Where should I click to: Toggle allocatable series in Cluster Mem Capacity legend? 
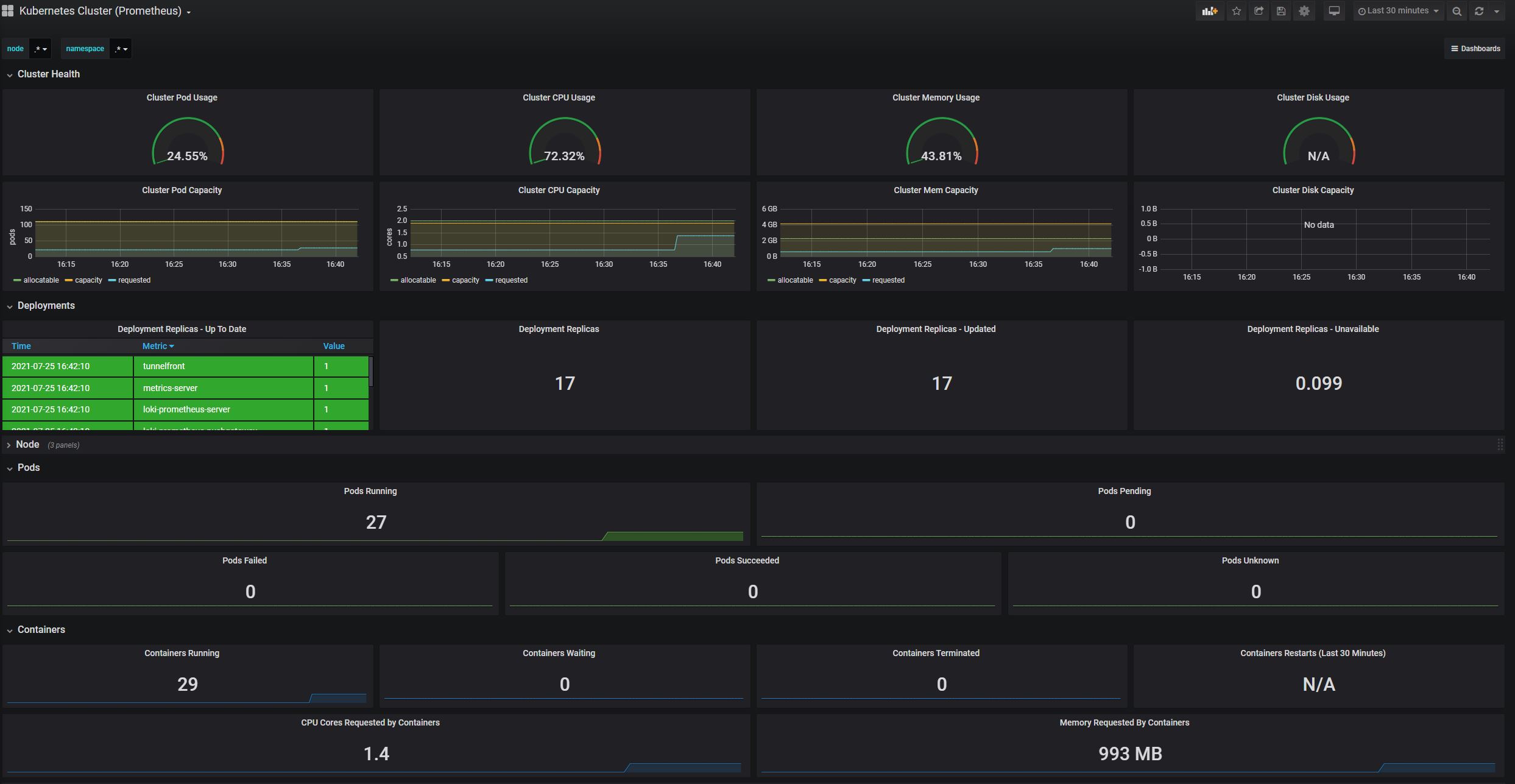794,280
